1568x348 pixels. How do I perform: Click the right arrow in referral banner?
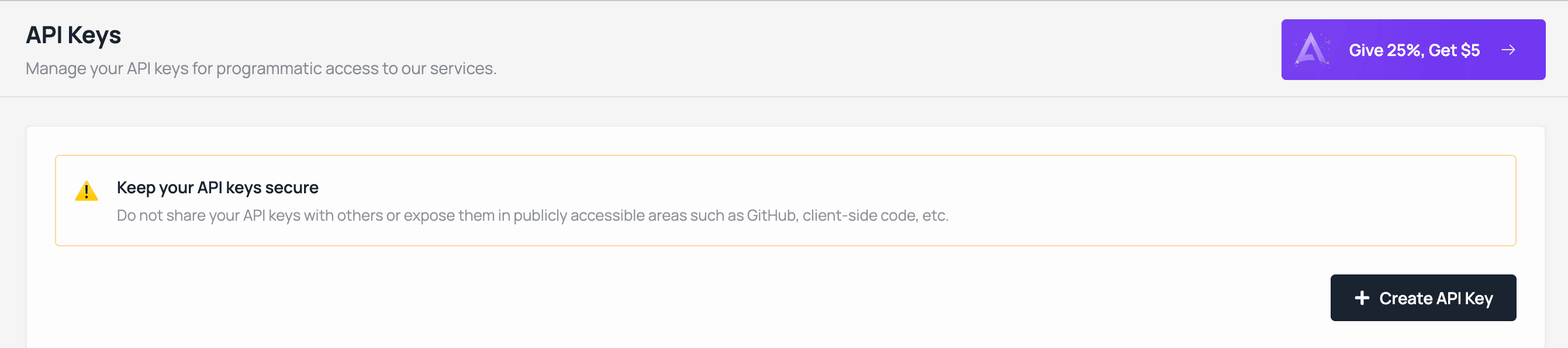click(x=1508, y=50)
